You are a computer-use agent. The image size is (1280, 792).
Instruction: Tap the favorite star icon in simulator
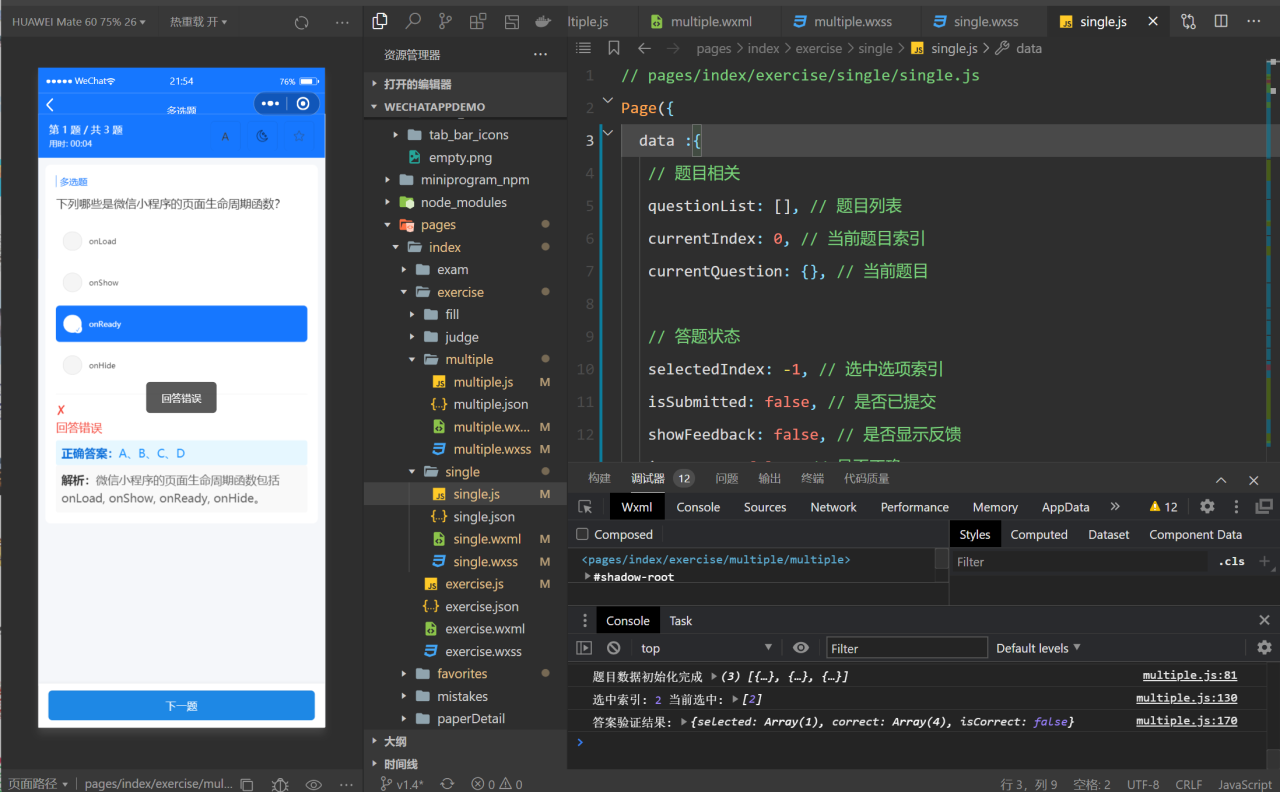point(298,136)
